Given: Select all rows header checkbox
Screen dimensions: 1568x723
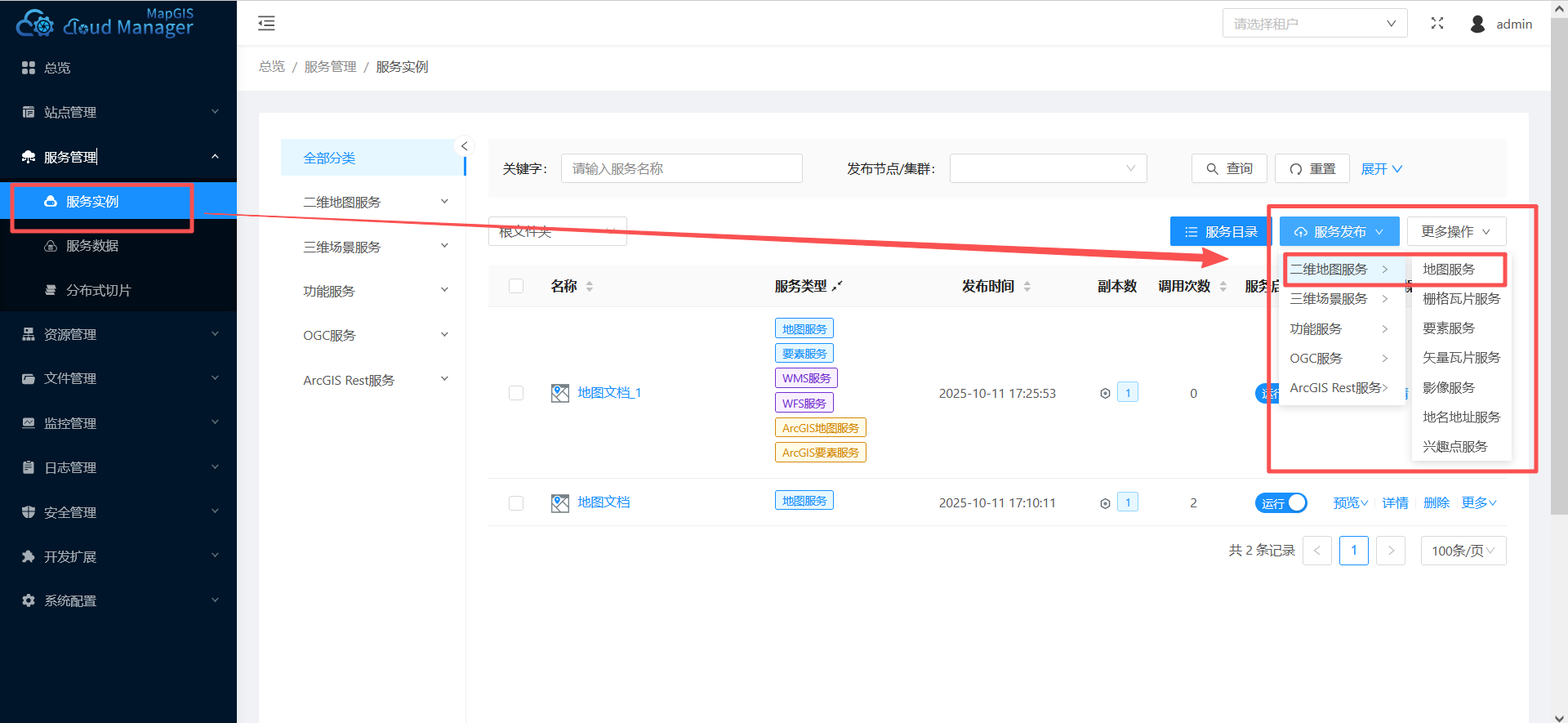Looking at the screenshot, I should pos(516,286).
